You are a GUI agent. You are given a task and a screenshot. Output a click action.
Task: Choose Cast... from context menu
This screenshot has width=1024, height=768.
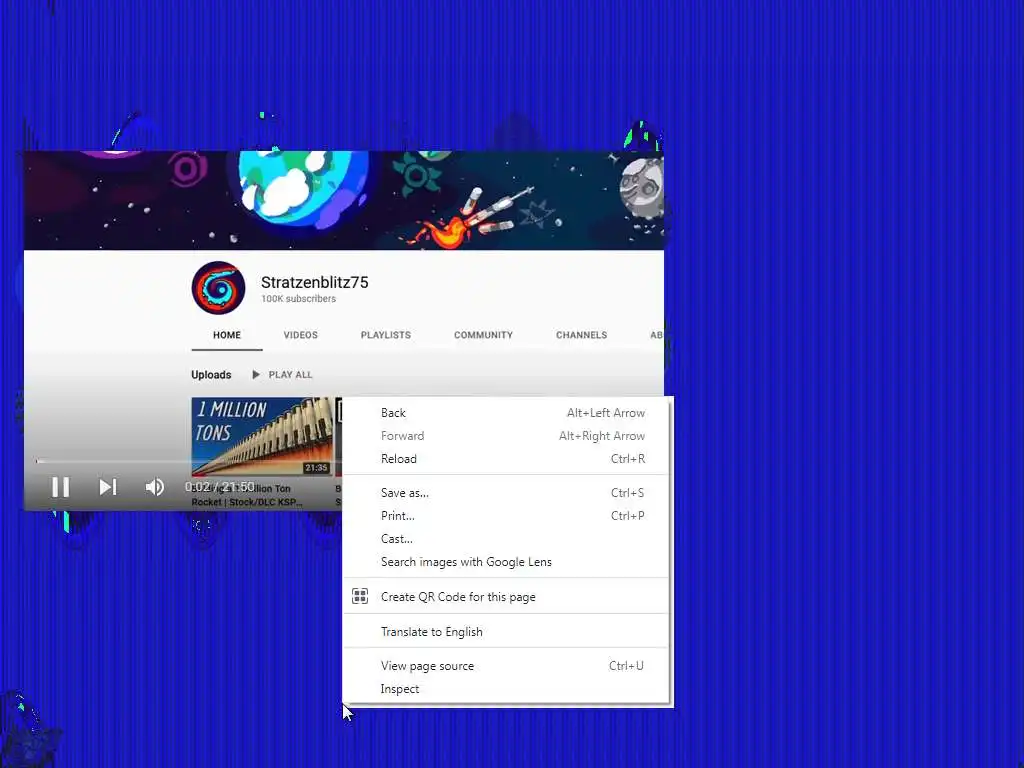506,539
